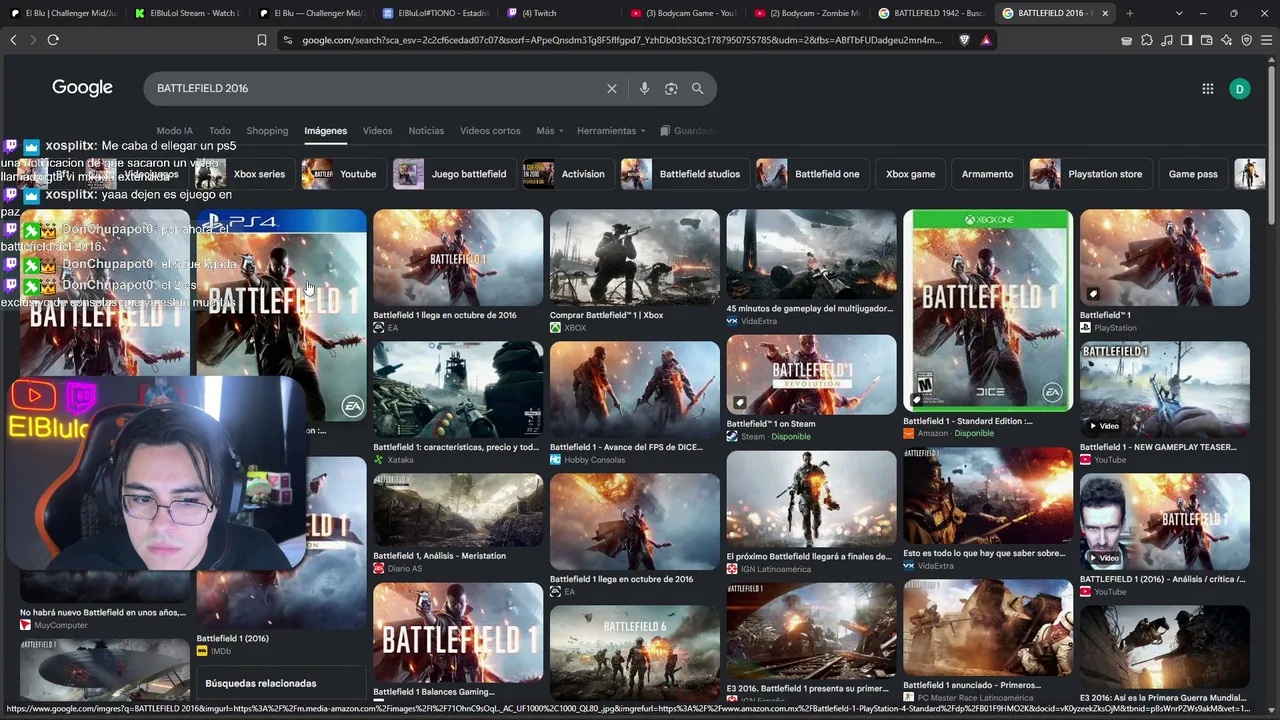The height and width of the screenshot is (720, 1280).
Task: Click the Google logo
Action: point(82,88)
